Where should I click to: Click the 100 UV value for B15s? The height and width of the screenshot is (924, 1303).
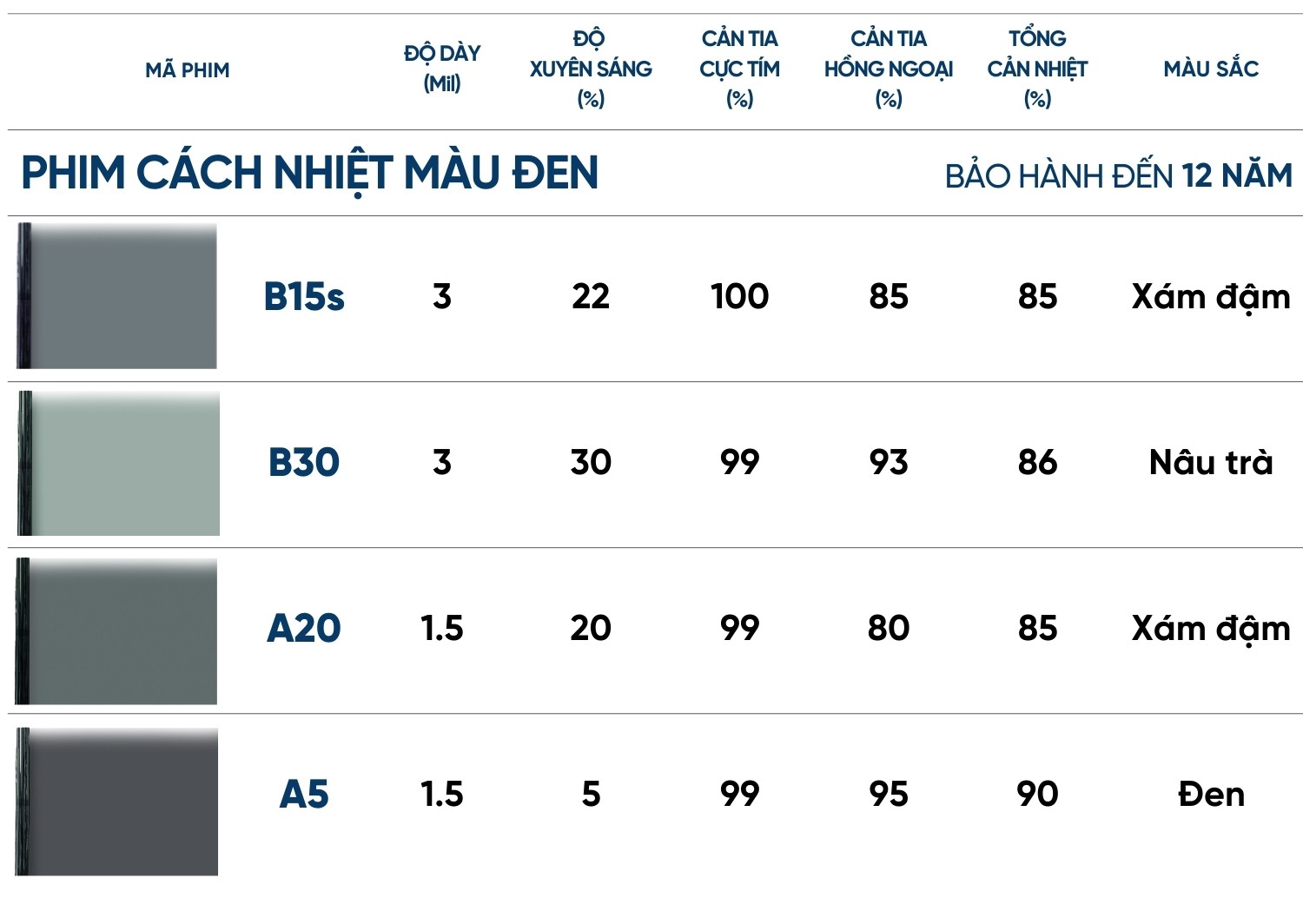point(740,297)
